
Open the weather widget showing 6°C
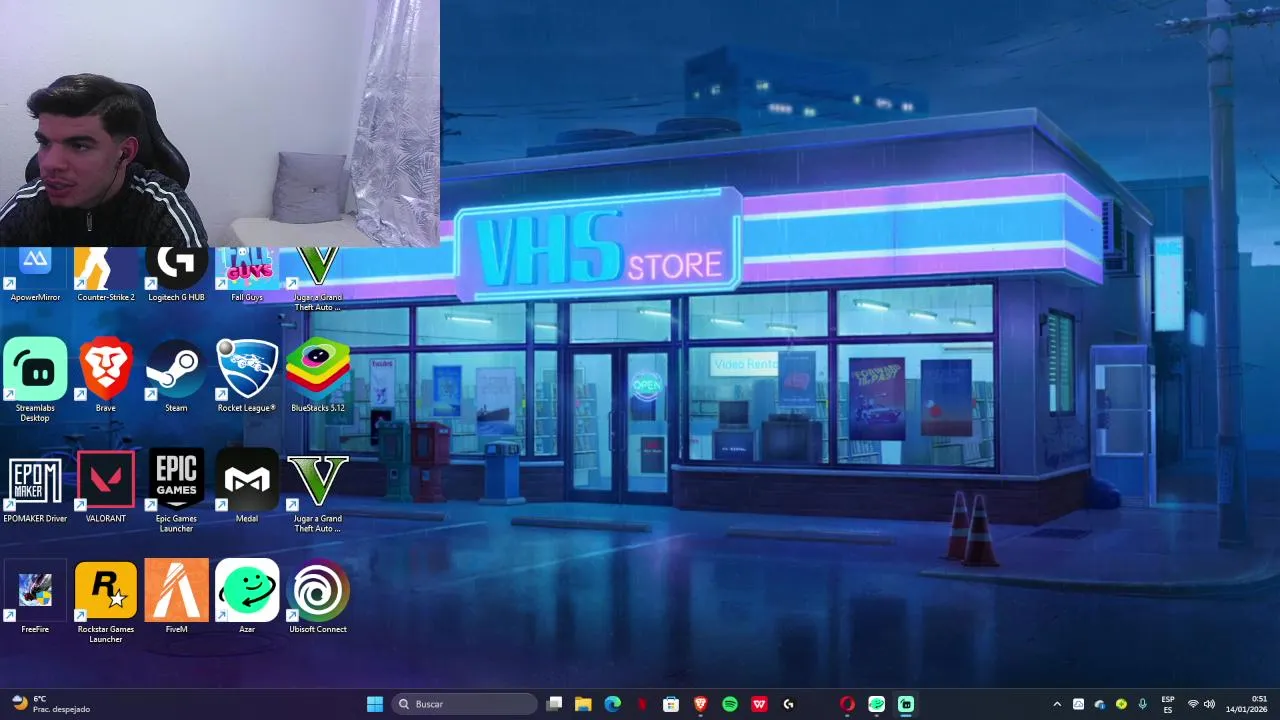point(50,704)
